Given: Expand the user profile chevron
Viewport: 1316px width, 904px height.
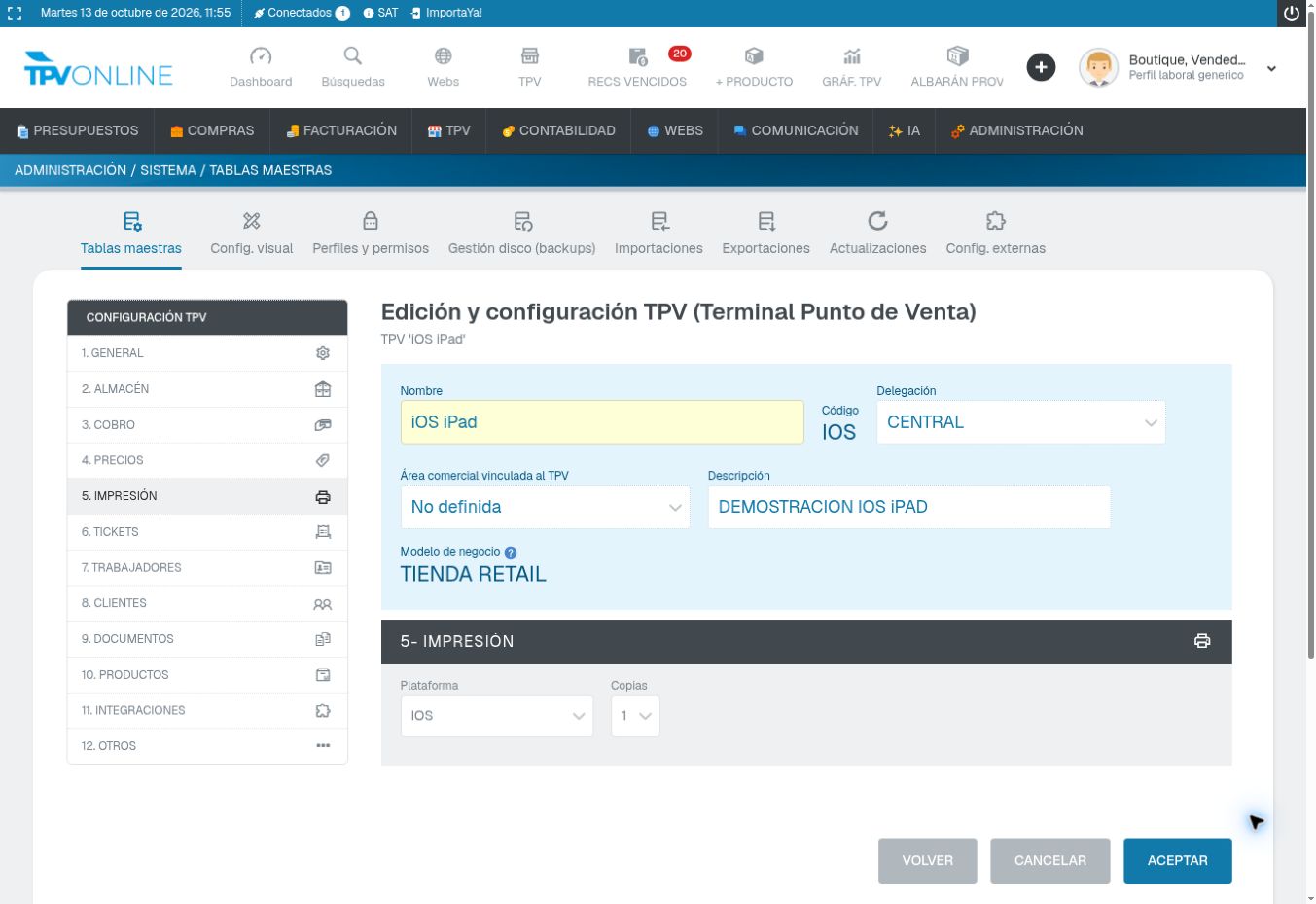Looking at the screenshot, I should (x=1271, y=69).
